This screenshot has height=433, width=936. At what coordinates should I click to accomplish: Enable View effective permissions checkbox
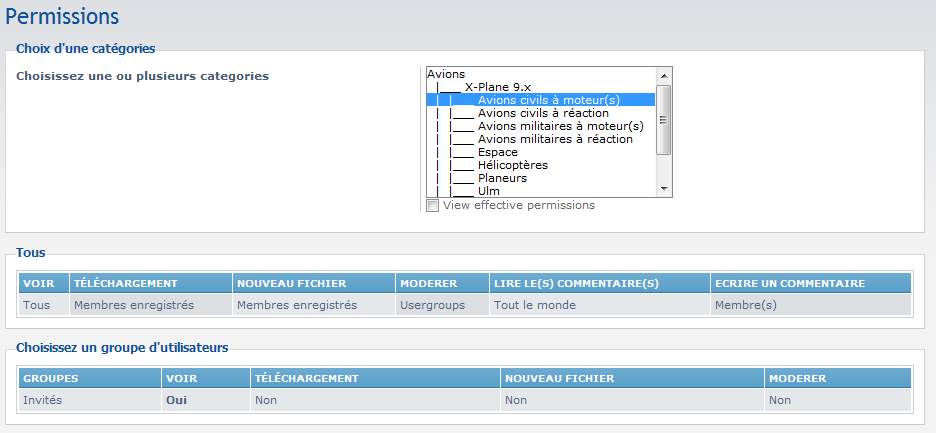pyautogui.click(x=433, y=205)
